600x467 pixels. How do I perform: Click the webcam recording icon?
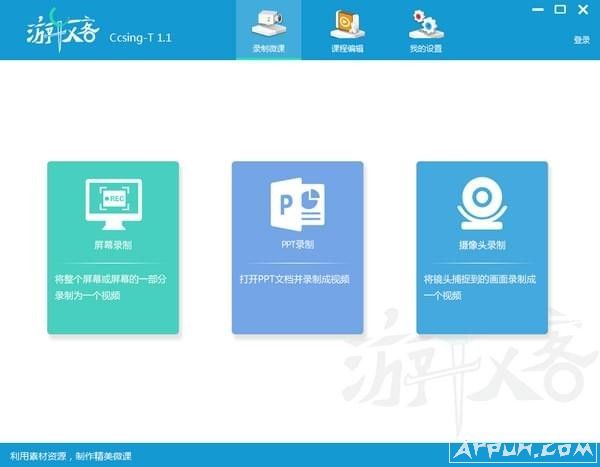tap(482, 203)
